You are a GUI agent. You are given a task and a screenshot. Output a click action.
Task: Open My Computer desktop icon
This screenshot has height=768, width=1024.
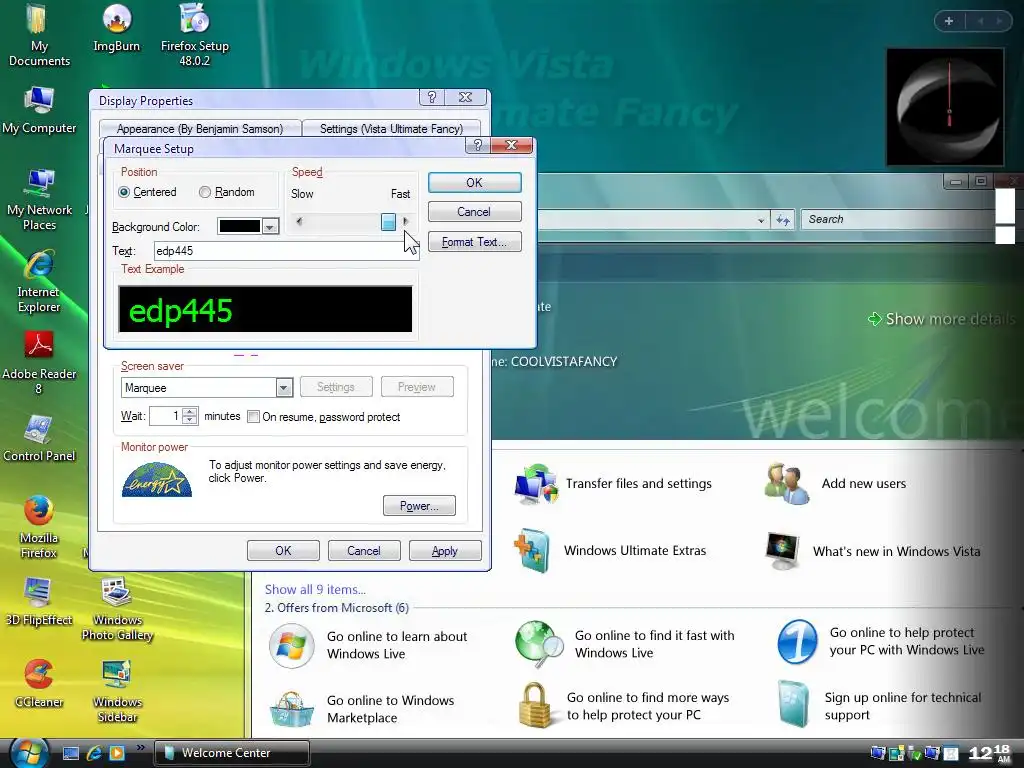[39, 110]
